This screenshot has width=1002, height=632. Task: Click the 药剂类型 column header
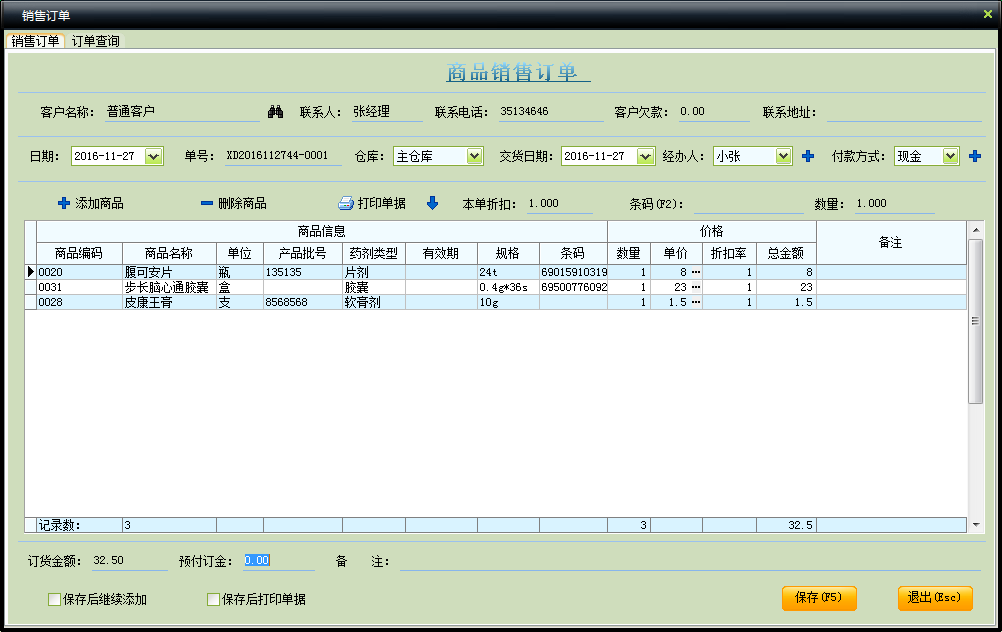pos(374,254)
